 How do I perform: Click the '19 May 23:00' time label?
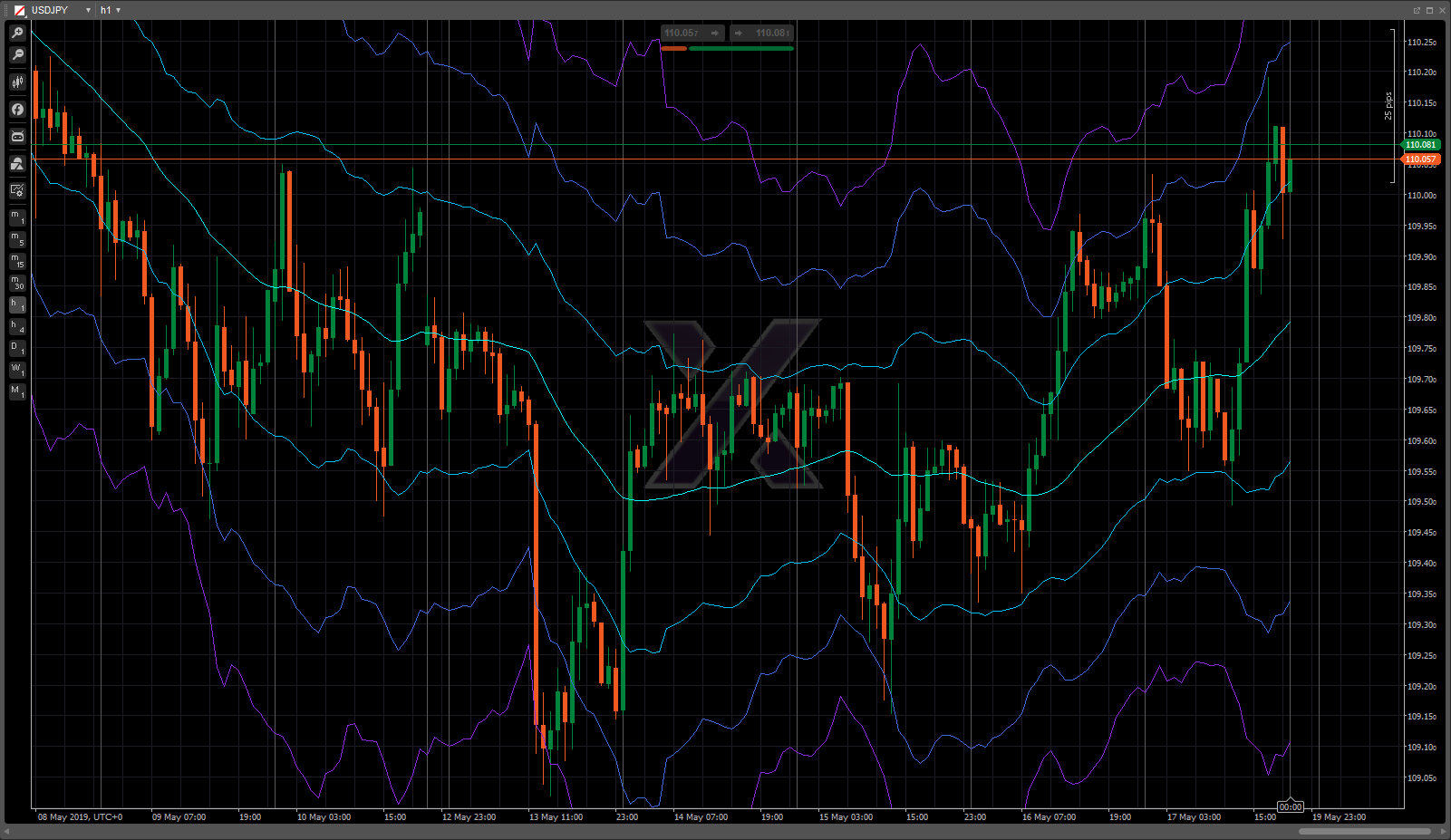(1339, 817)
